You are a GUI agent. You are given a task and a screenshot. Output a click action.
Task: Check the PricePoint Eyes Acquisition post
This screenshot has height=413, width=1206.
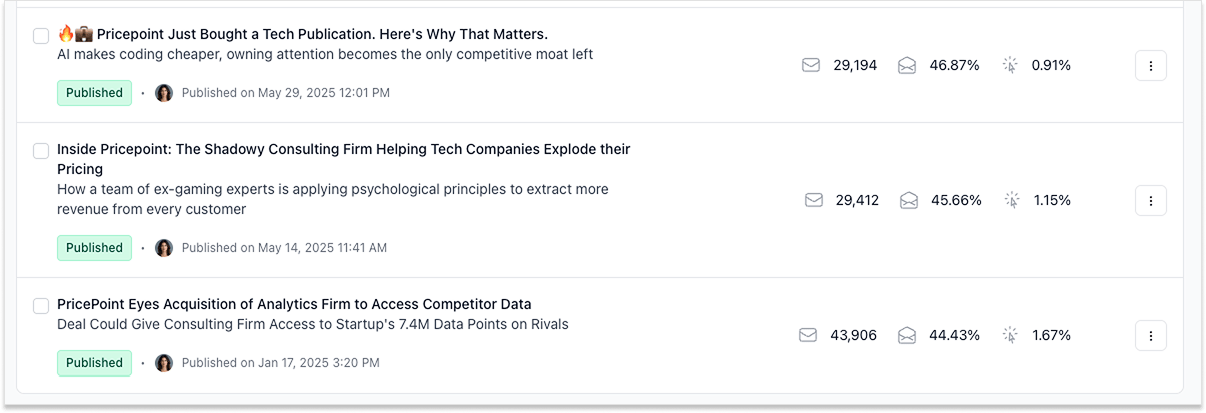pyautogui.click(x=41, y=305)
